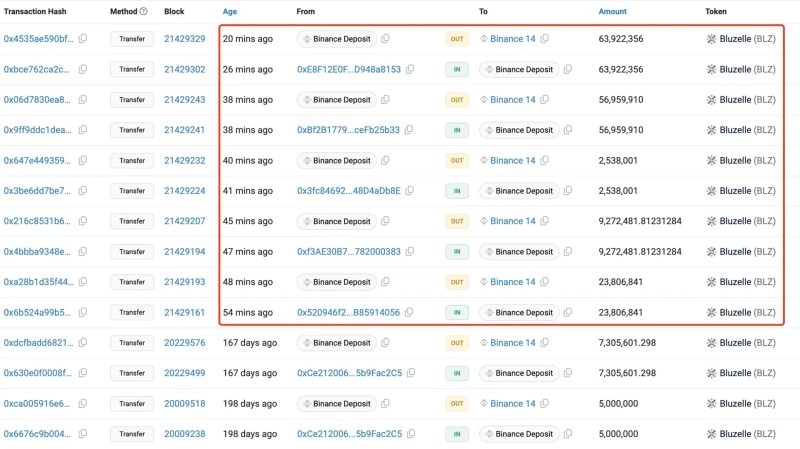The height and width of the screenshot is (449, 800).
Task: Click the Method column help icon
Action: [x=143, y=12]
